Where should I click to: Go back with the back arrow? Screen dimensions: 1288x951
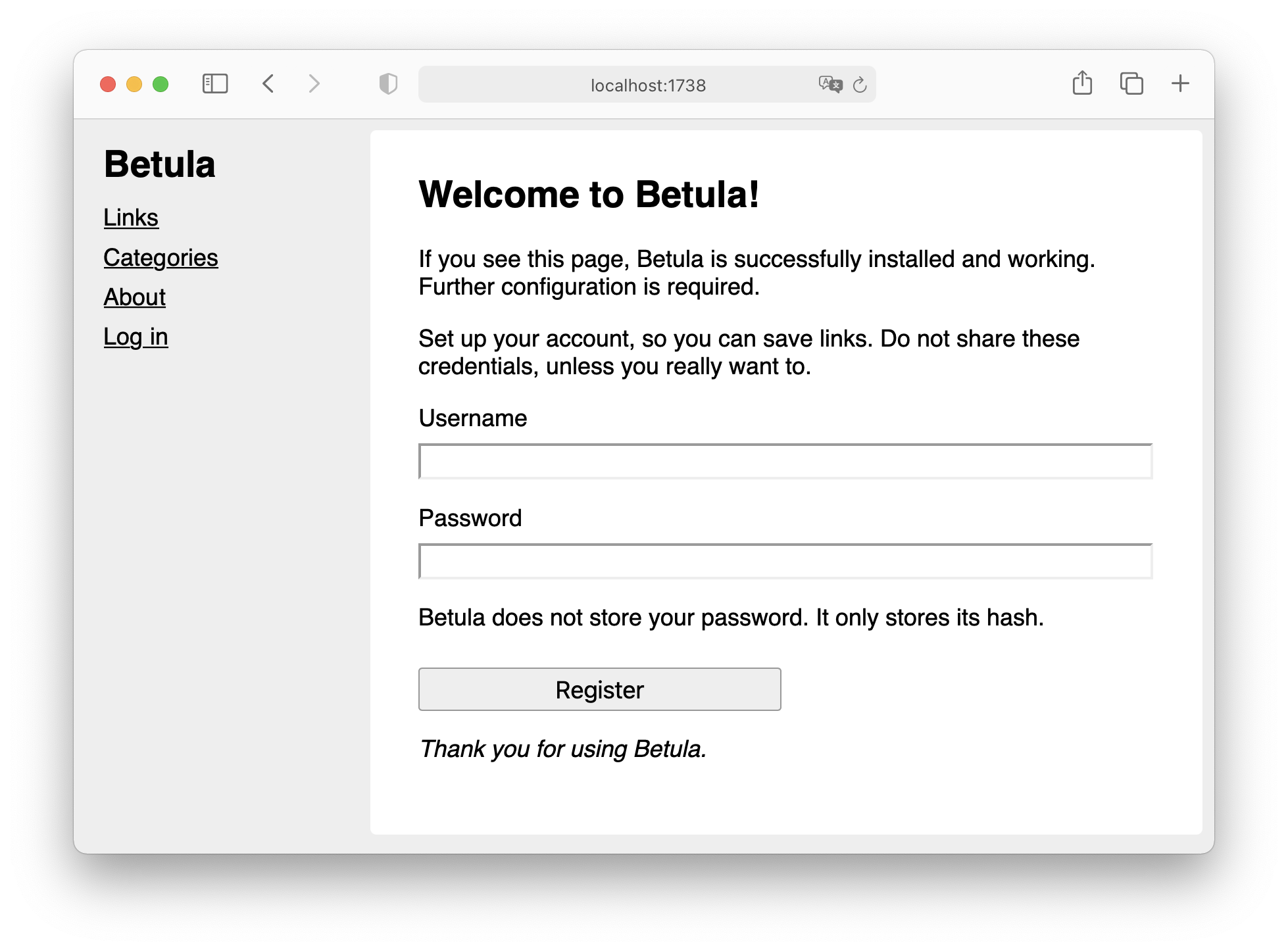pyautogui.click(x=268, y=84)
